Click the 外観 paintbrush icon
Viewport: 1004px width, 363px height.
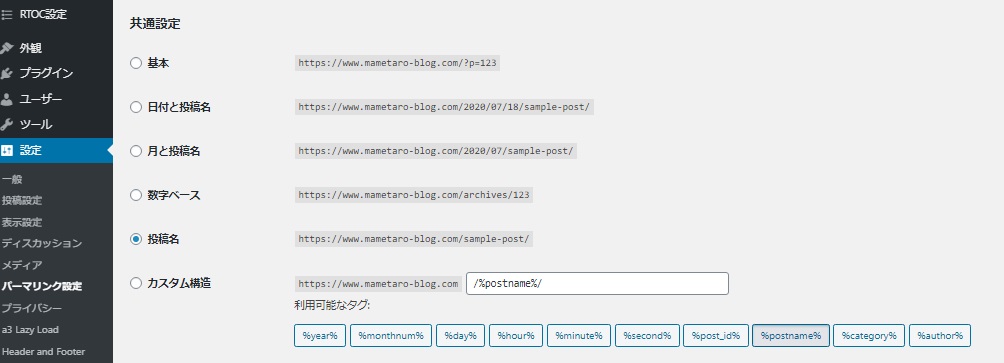(x=6, y=48)
